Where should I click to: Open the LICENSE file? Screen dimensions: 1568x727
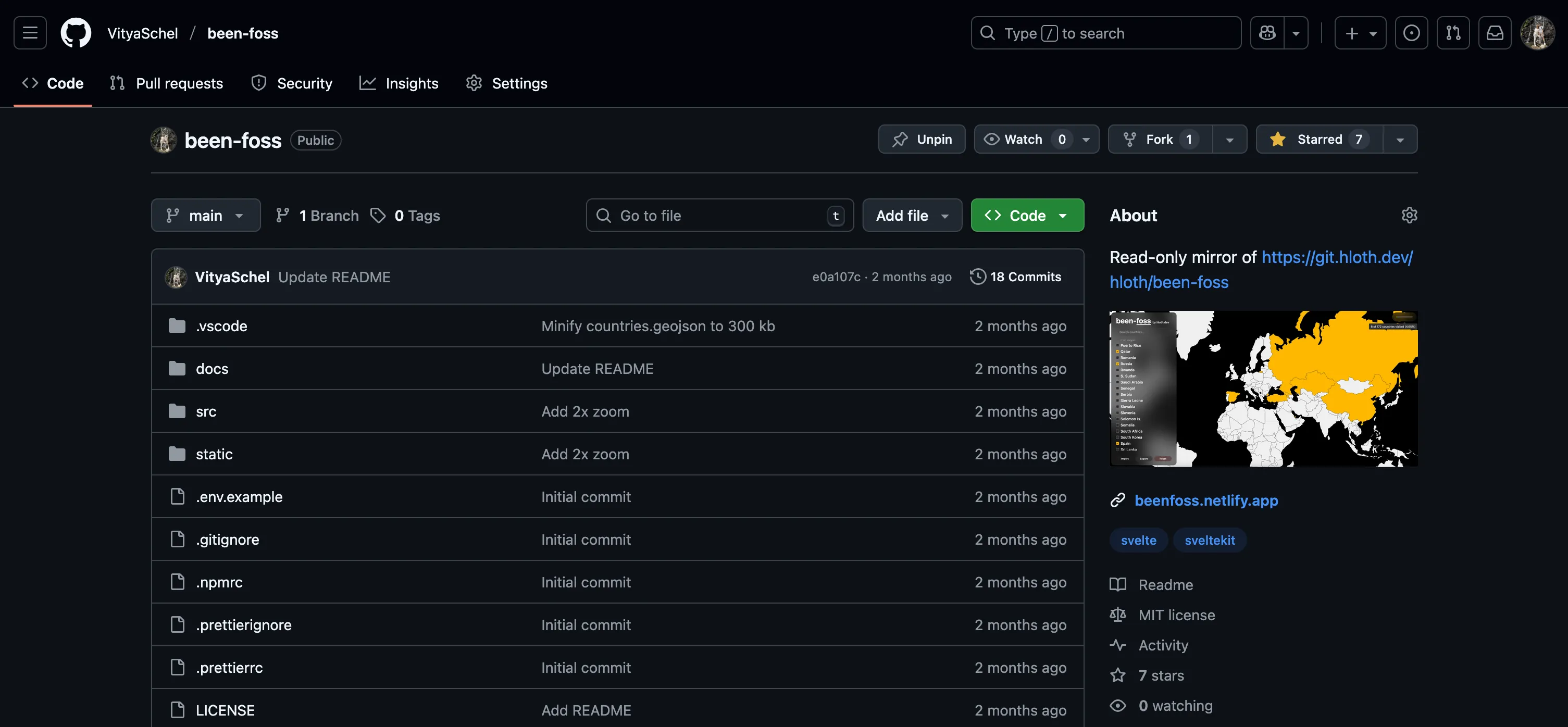[225, 710]
